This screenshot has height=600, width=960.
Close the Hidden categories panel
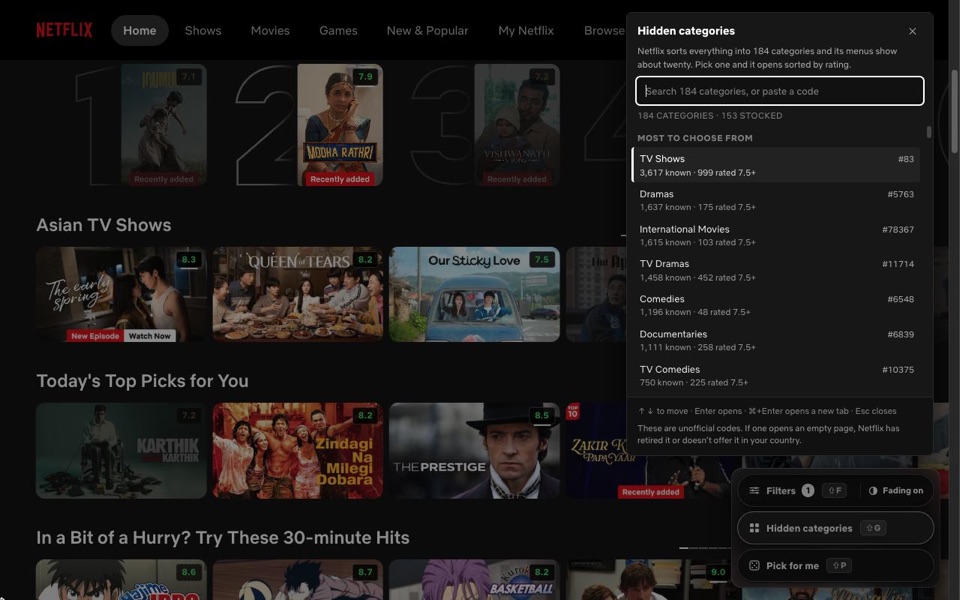912,31
